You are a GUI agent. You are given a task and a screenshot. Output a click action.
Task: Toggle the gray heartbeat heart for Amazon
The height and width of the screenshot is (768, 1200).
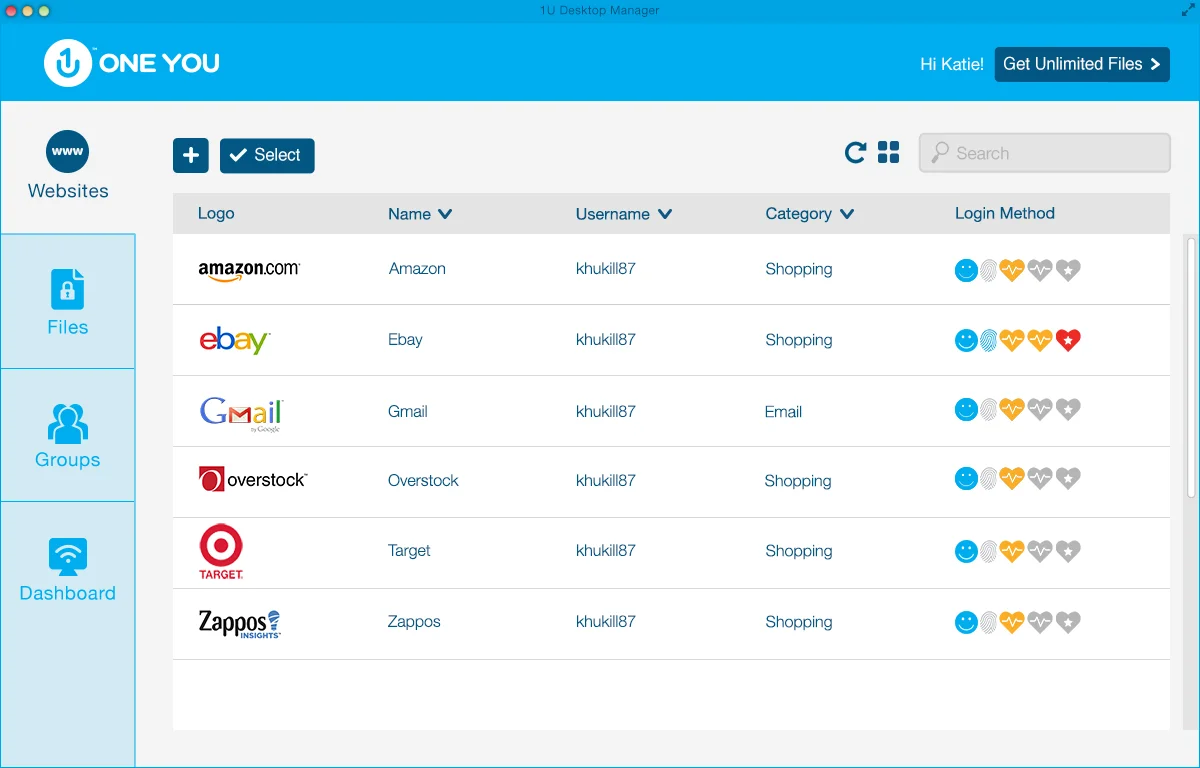pos(1040,270)
